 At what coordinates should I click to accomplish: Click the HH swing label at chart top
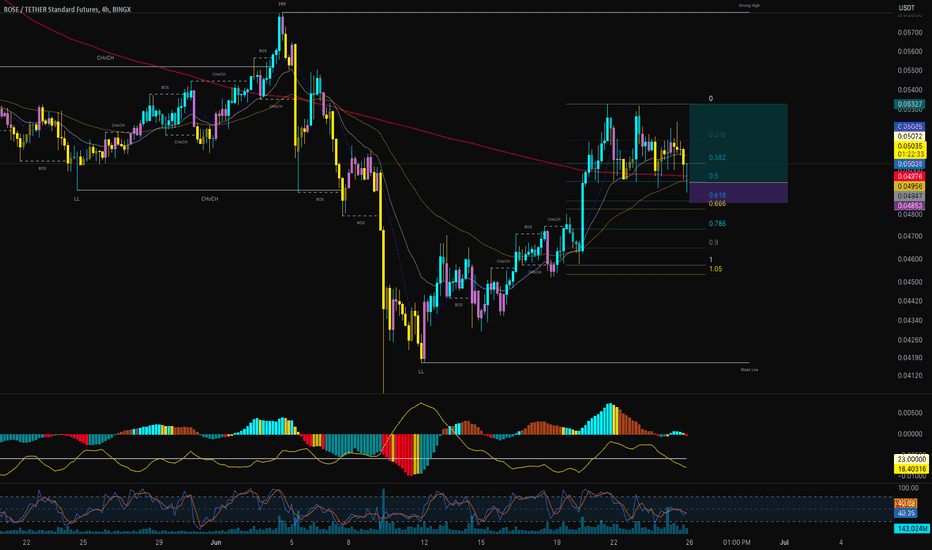[x=282, y=4]
